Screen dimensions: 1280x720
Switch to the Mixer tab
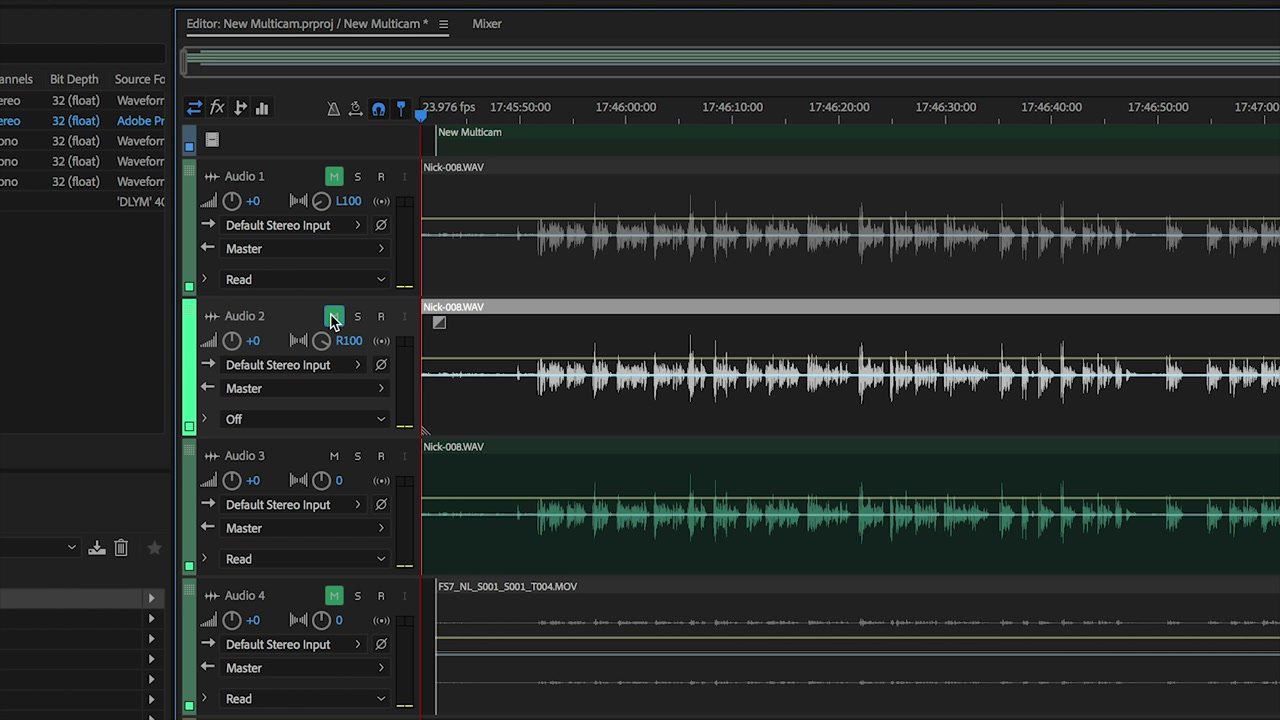point(487,24)
